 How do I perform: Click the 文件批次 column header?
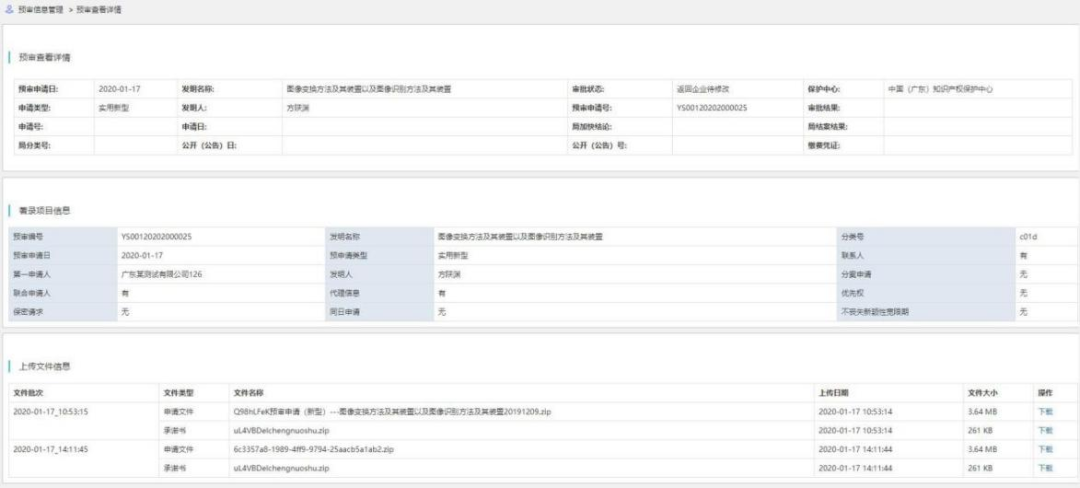pyautogui.click(x=30, y=393)
